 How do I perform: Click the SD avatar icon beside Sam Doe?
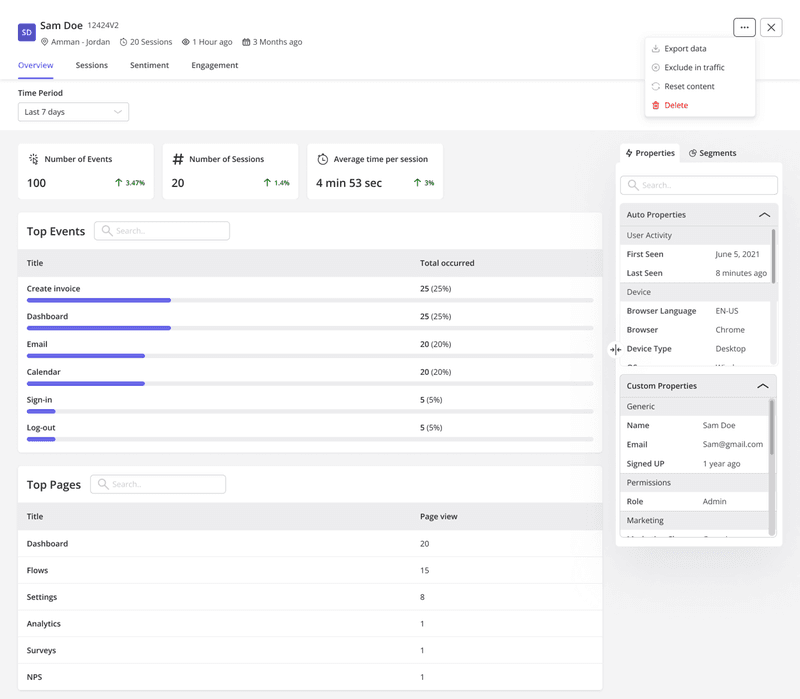(x=27, y=32)
